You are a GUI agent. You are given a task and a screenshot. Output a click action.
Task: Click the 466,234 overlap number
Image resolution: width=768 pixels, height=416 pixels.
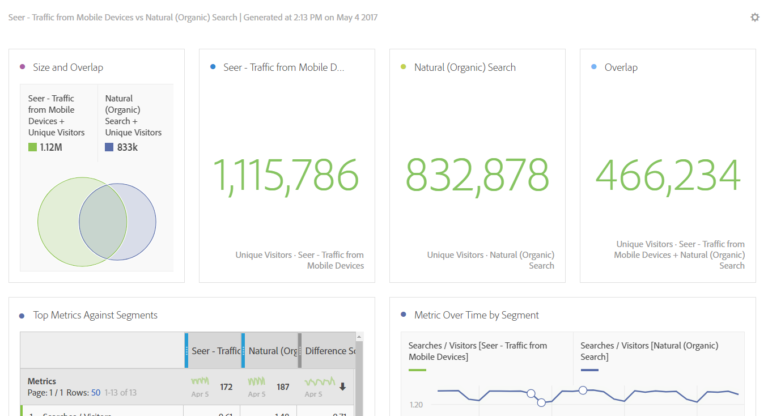pos(667,176)
